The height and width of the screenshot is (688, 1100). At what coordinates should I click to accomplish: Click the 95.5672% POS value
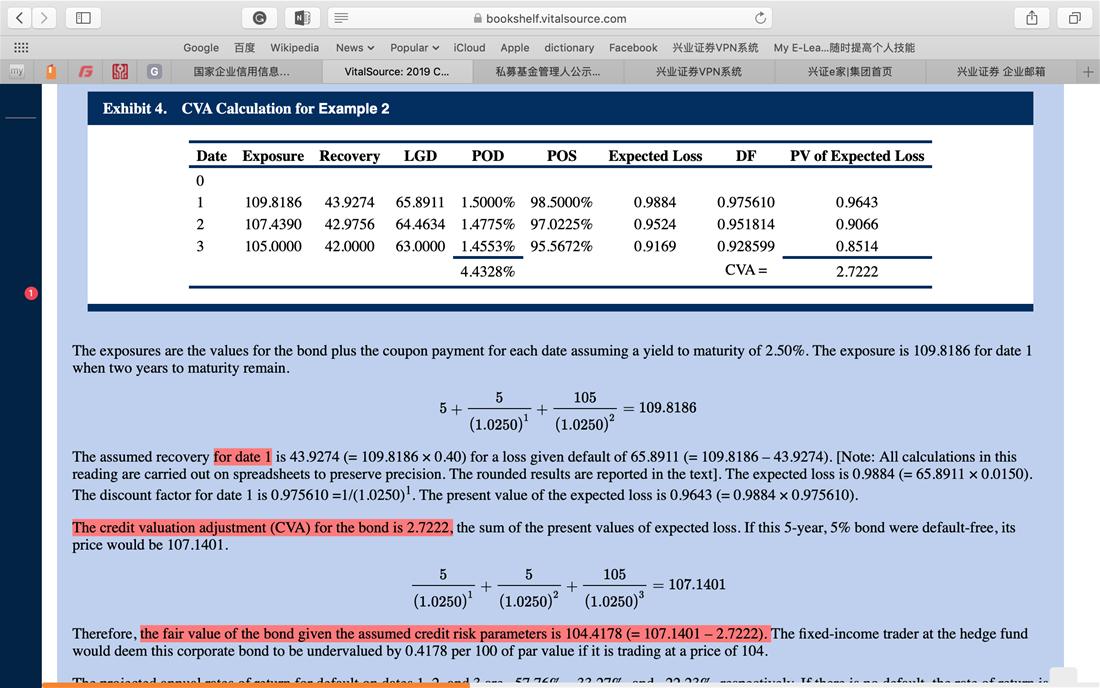(x=561, y=247)
